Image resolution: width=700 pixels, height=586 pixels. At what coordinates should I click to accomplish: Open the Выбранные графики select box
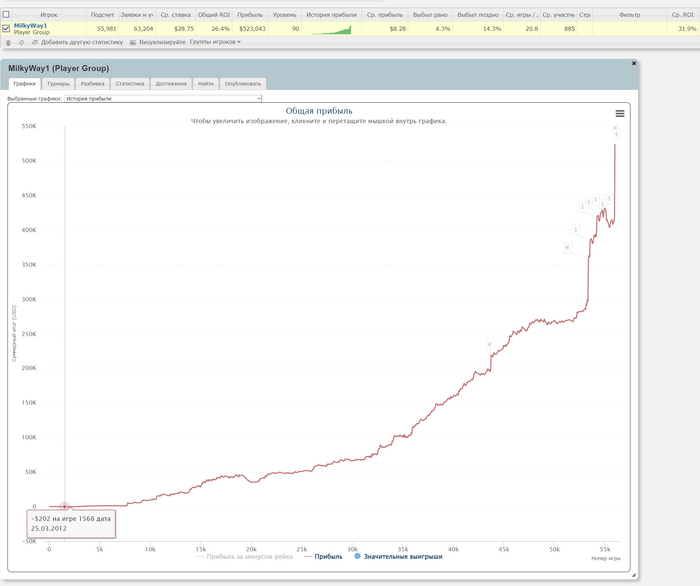pyautogui.click(x=163, y=99)
